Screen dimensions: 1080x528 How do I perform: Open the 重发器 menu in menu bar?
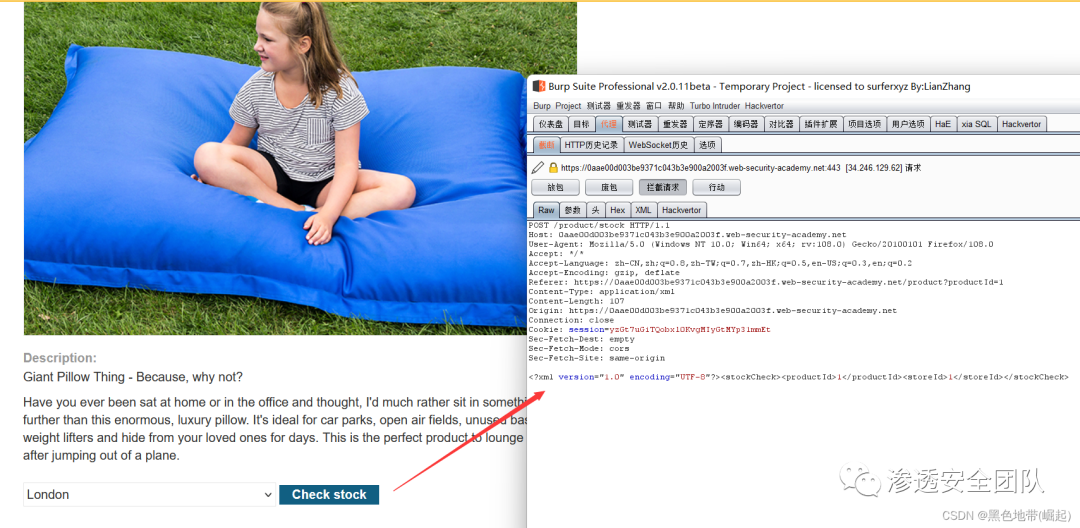click(x=628, y=106)
